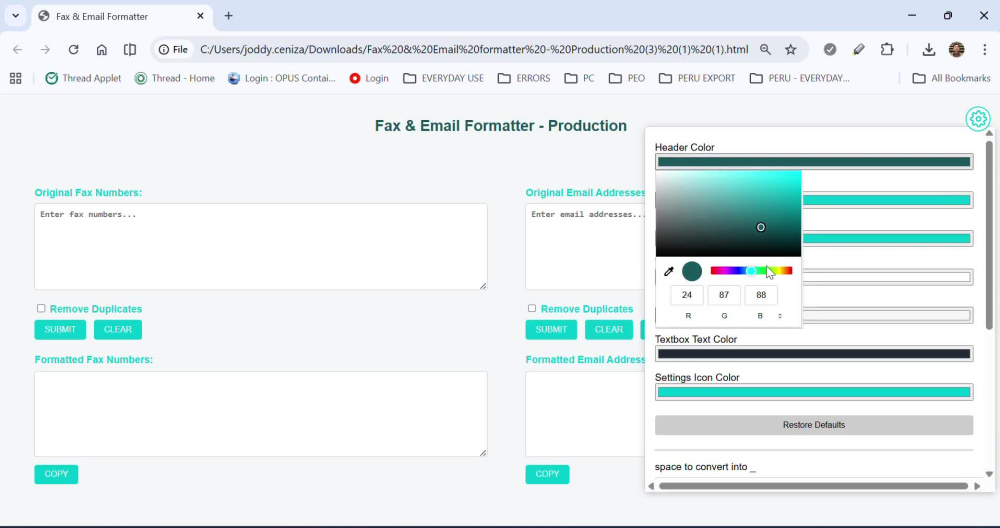
Task: Bookmark this page with the star
Action: [791, 50]
